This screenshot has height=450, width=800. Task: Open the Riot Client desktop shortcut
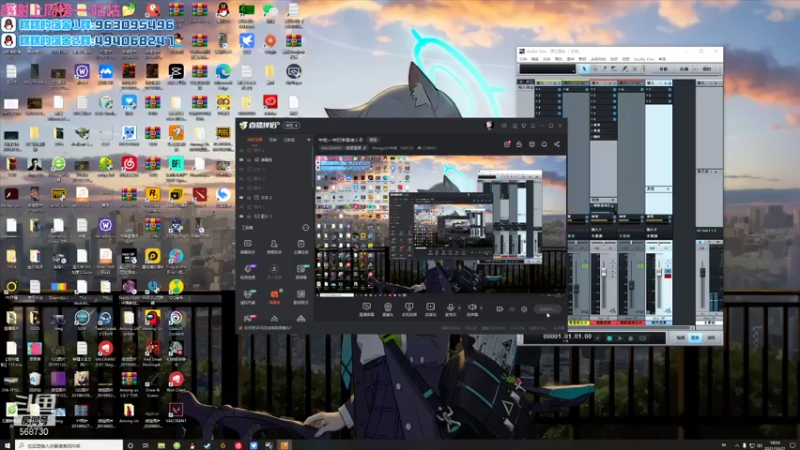tap(176, 379)
